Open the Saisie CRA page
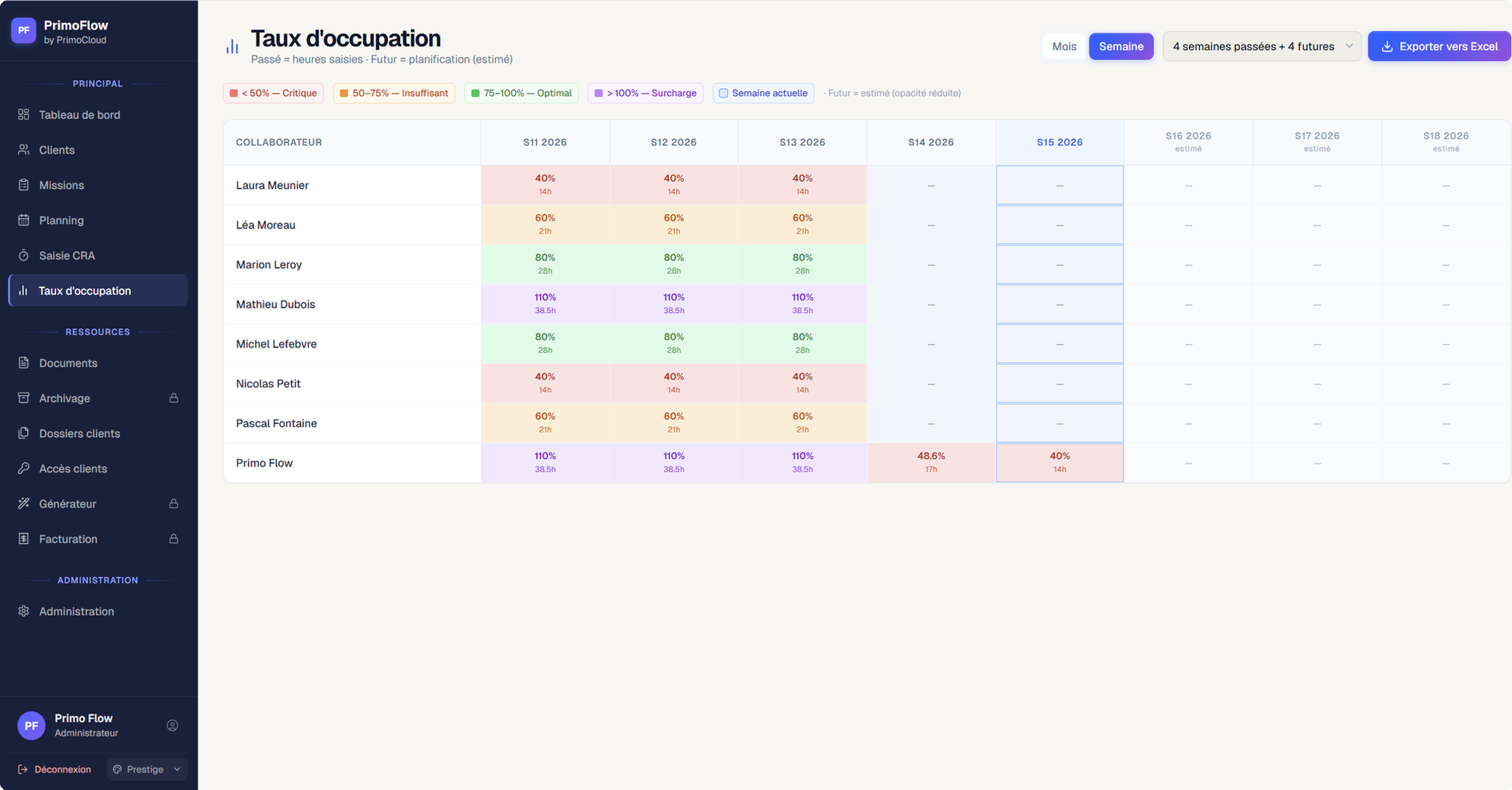The height and width of the screenshot is (790, 1512). (98, 256)
